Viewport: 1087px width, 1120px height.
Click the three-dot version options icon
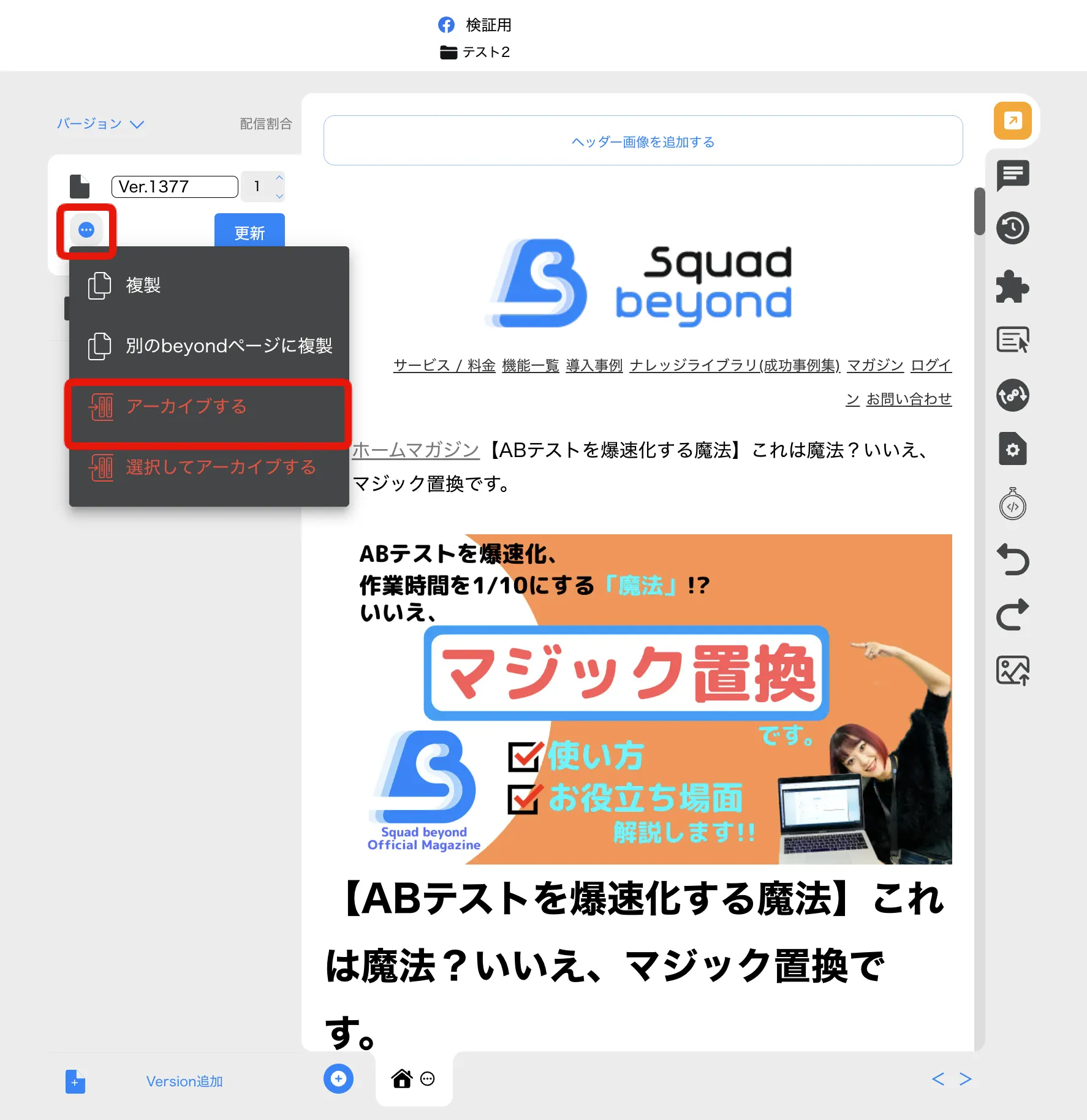tap(86, 230)
